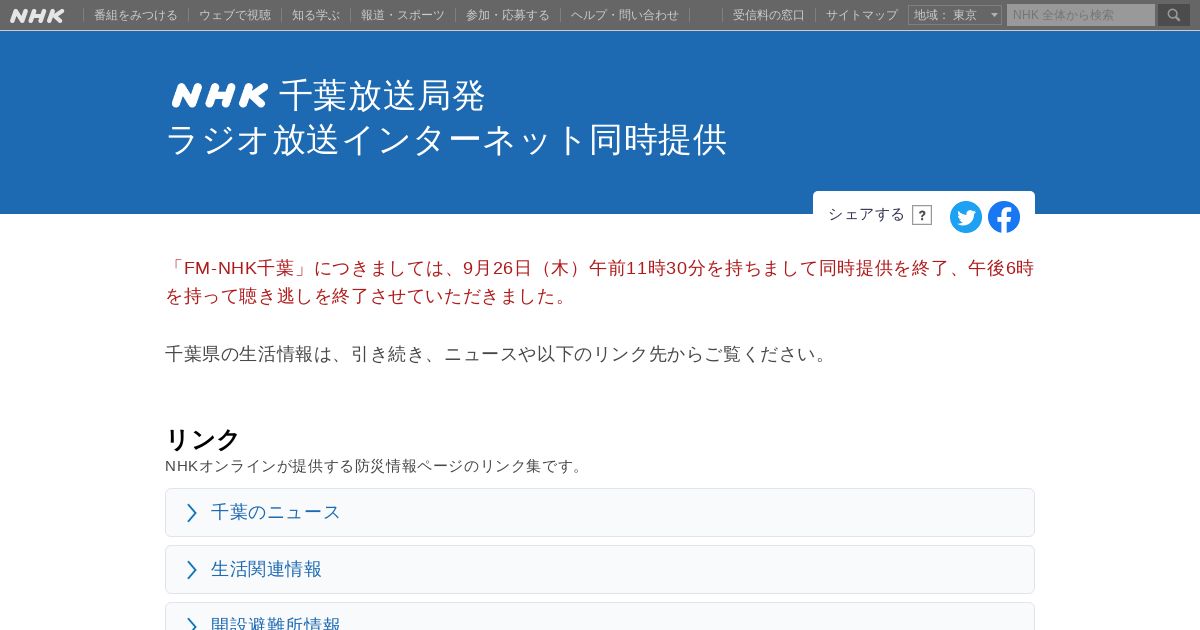
Task: Open the サイトマップ link
Action: coord(862,15)
